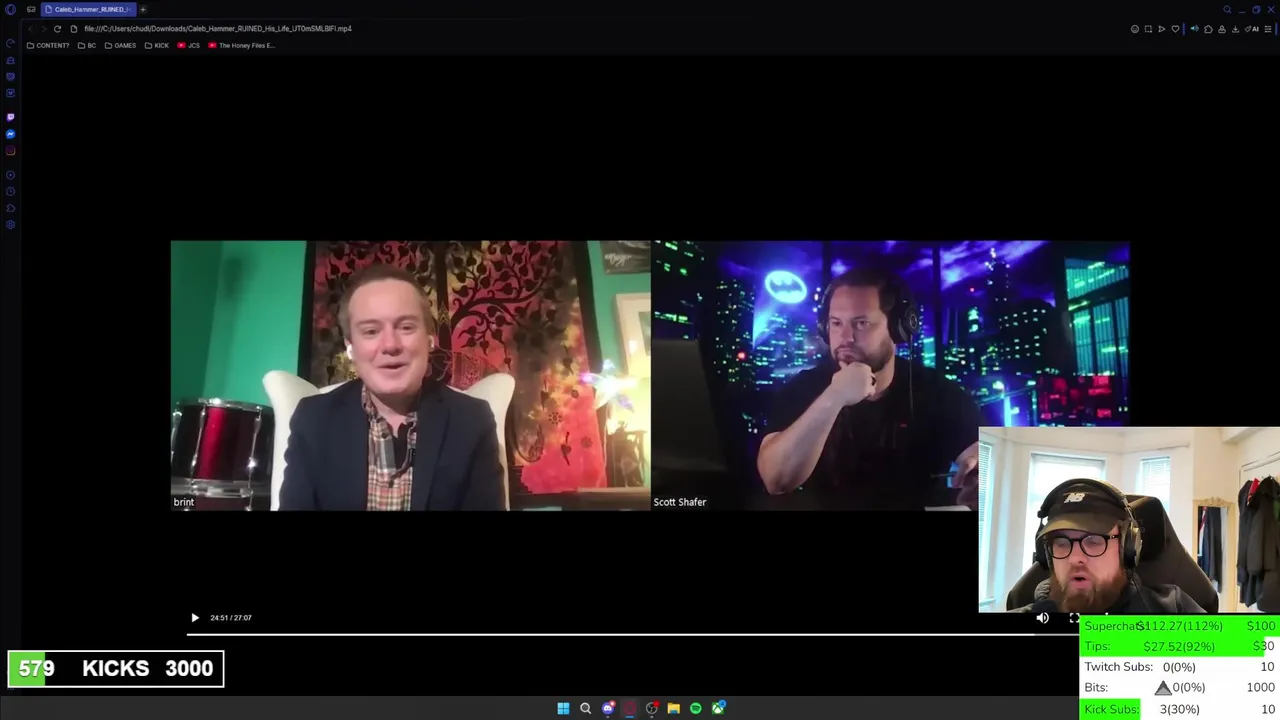Open The Honey Files bookmark
The height and width of the screenshot is (720, 1280).
click(x=242, y=45)
